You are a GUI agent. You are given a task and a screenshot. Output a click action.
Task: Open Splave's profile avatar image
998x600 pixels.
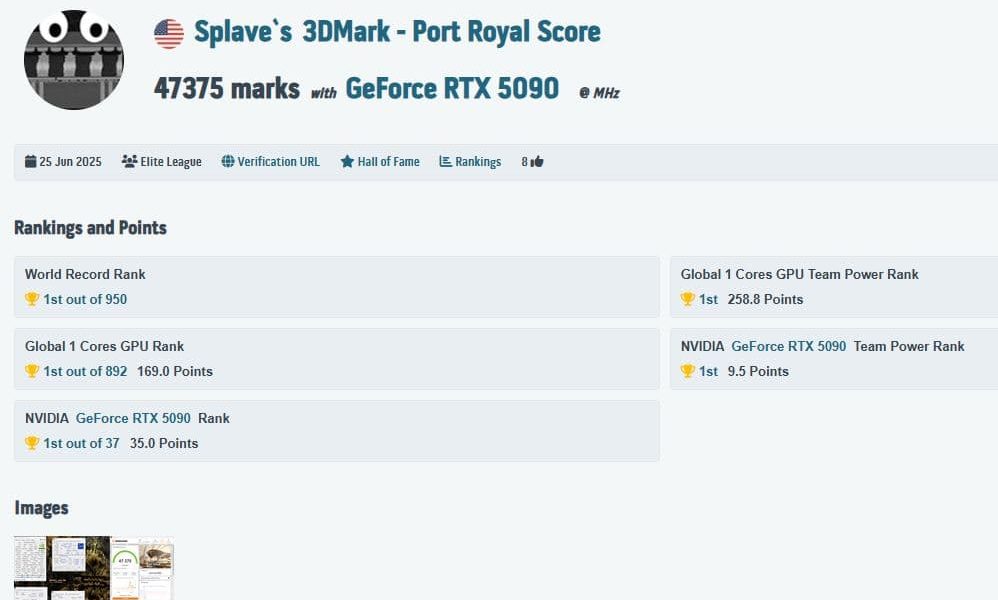74,59
